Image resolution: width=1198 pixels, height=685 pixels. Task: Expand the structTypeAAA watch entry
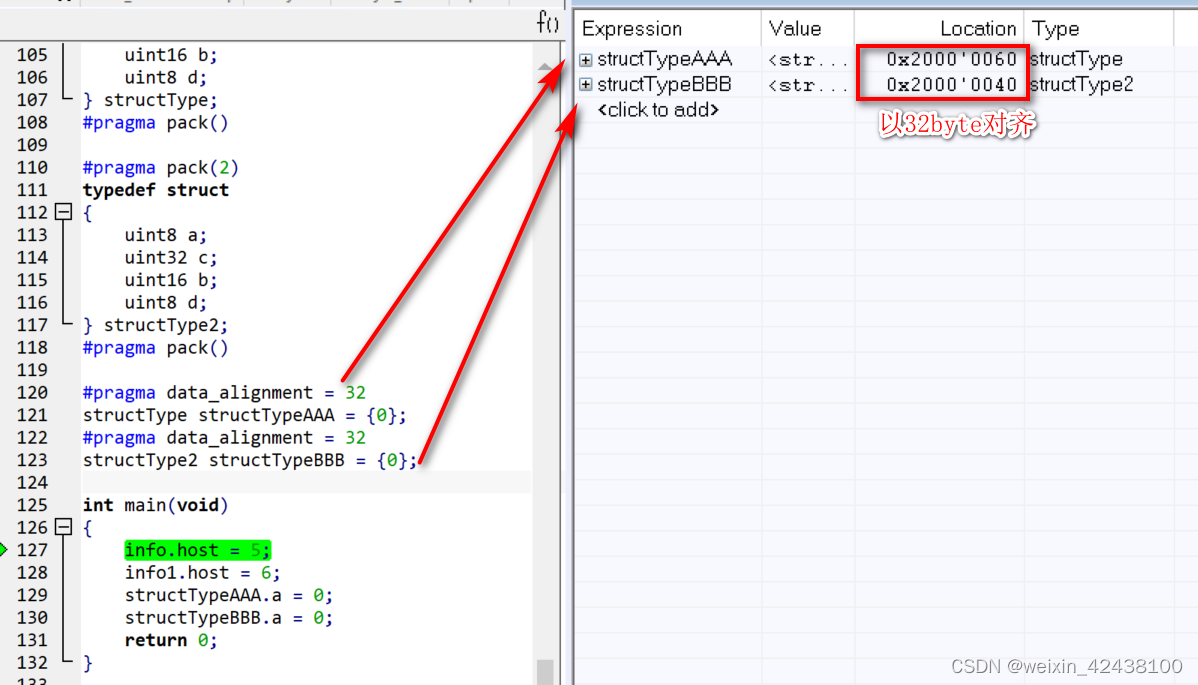(x=585, y=59)
